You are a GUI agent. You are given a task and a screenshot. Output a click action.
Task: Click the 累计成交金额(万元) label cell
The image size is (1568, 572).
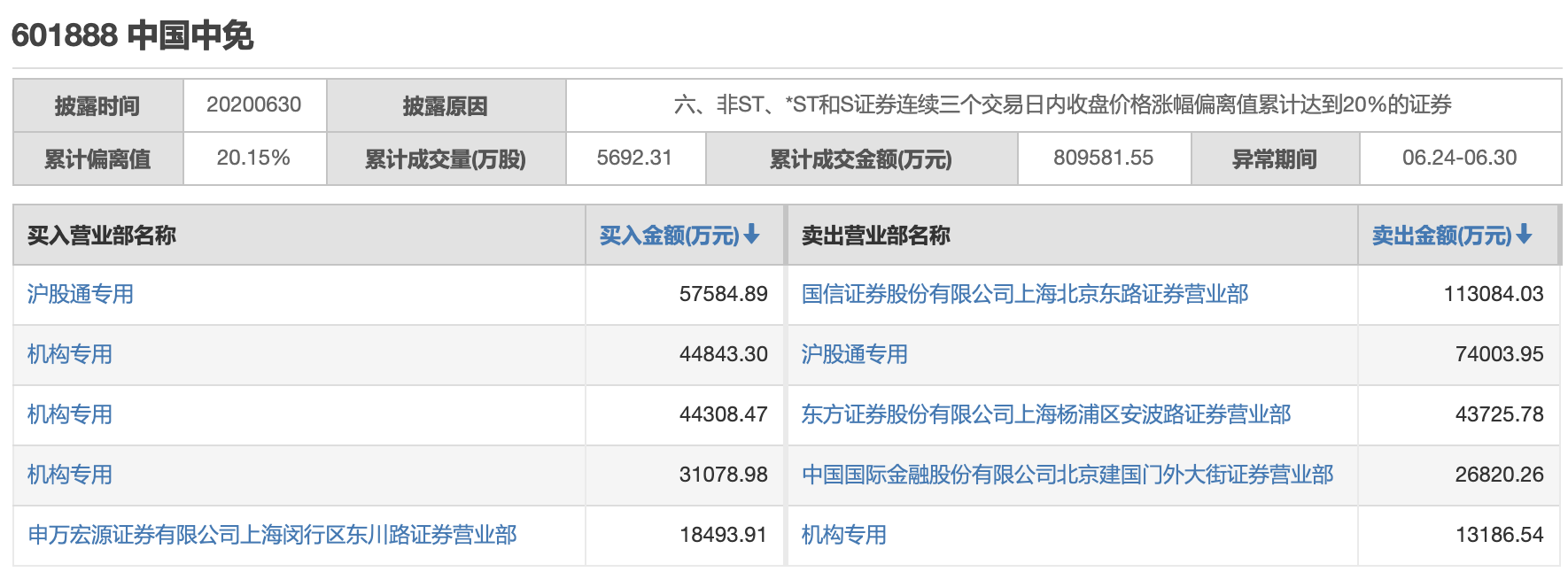pyautogui.click(x=861, y=158)
